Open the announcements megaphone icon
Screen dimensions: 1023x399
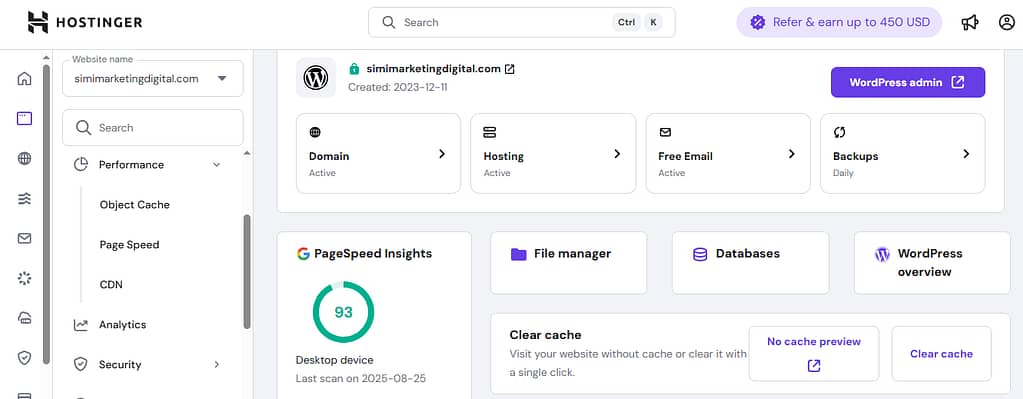[970, 22]
